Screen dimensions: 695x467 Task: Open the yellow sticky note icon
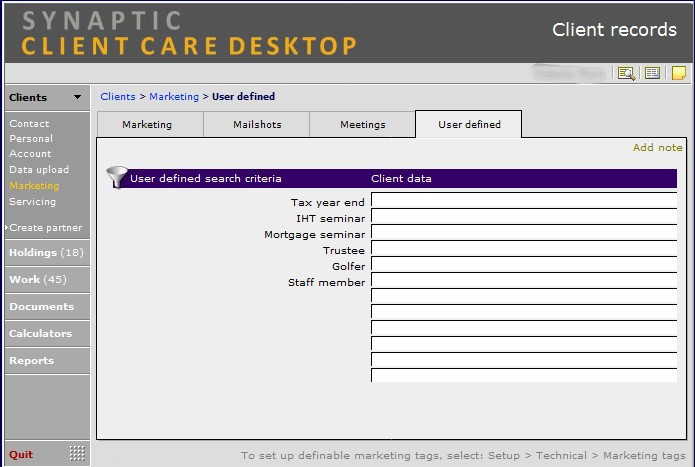(679, 73)
